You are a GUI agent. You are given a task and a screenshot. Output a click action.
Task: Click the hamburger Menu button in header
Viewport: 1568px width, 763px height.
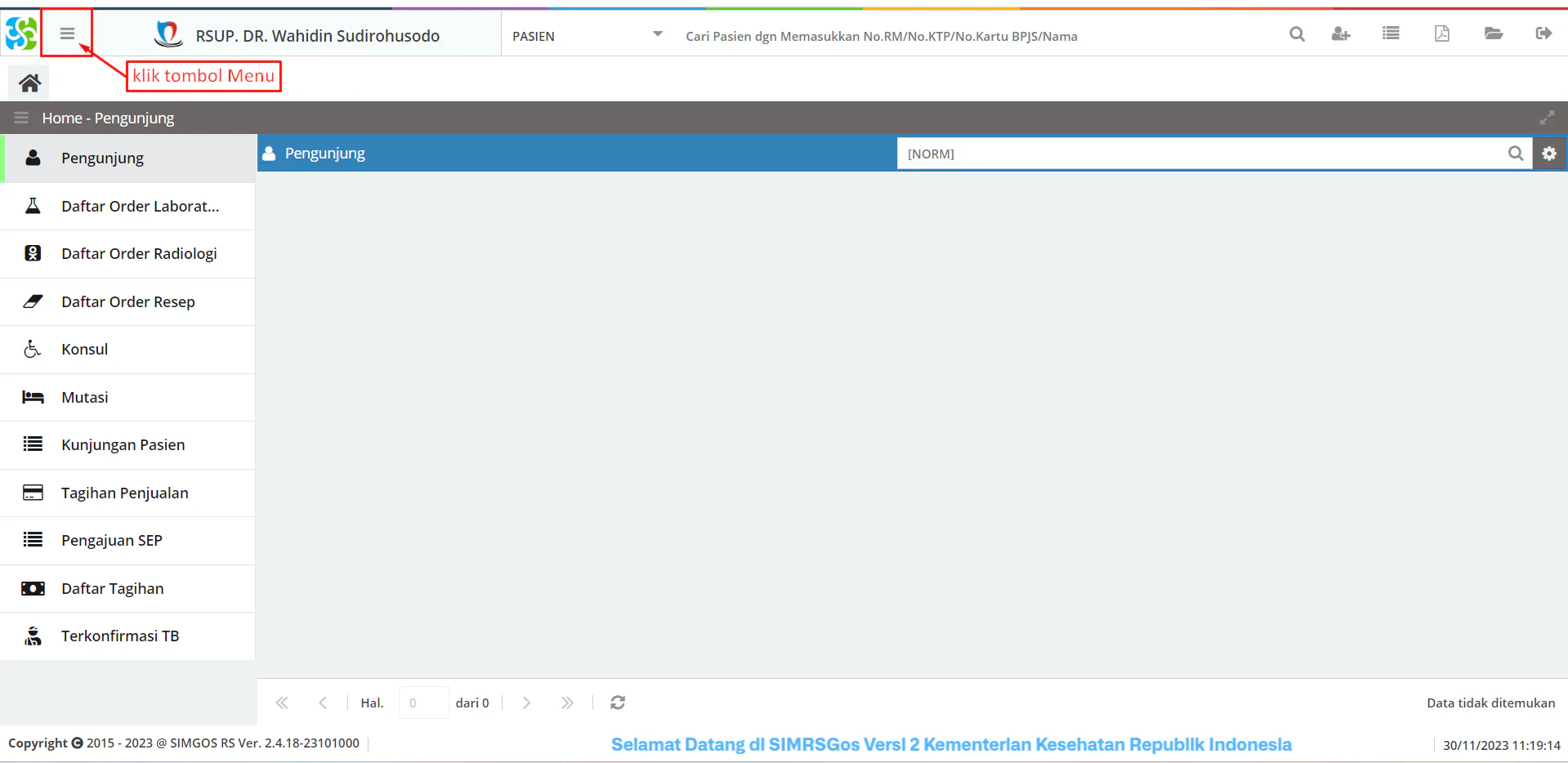coord(67,33)
